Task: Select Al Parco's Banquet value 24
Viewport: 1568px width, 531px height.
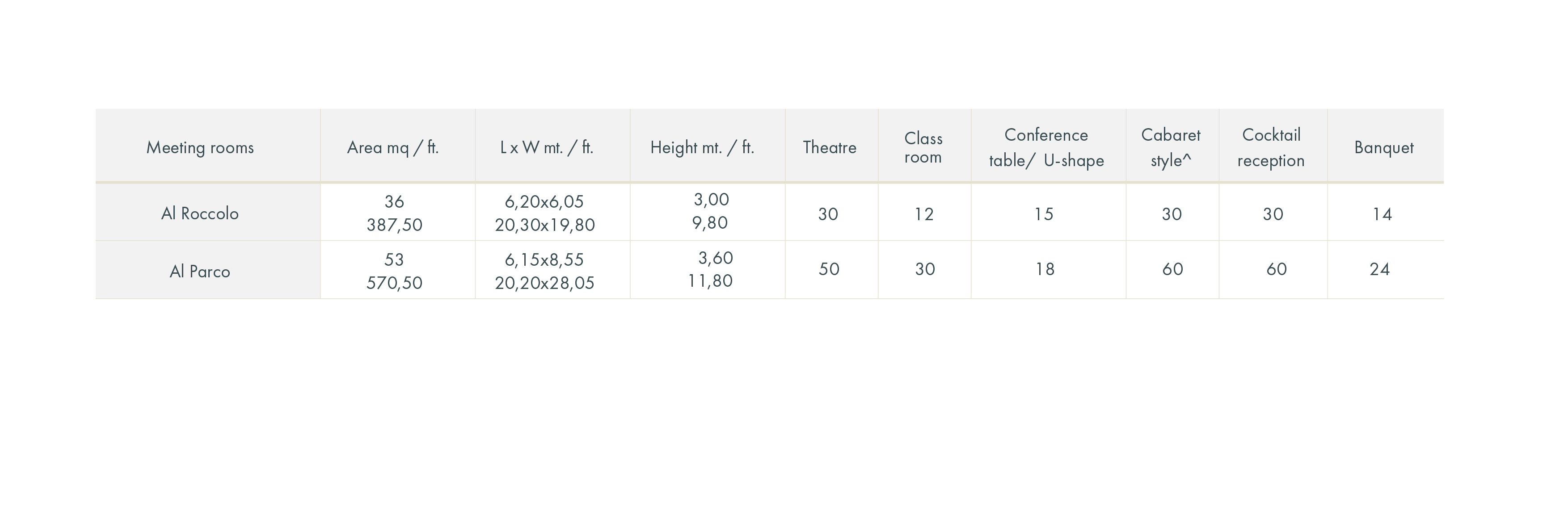Action: (1379, 269)
